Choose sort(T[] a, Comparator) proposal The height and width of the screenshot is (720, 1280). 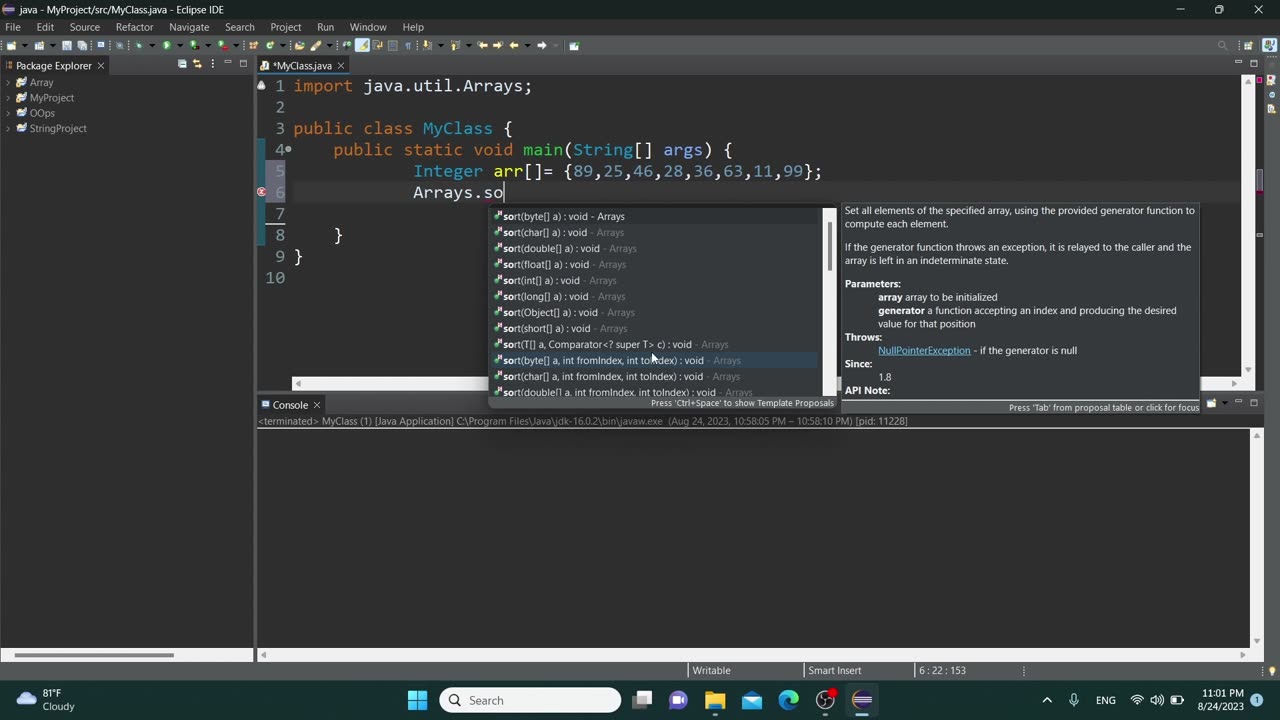pos(655,344)
